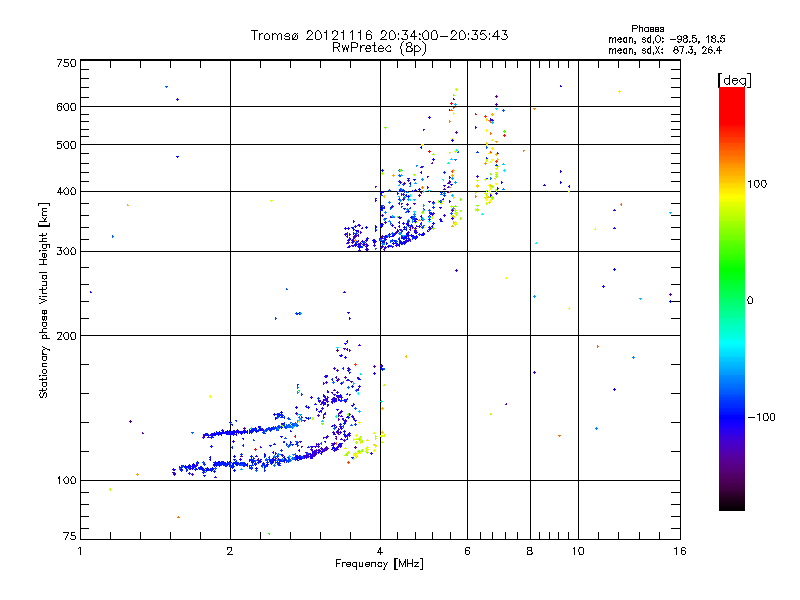This screenshot has height=600, width=800.
Task: Click the y-axis title 'Stationary phase Virtual Height [km]'
Action: point(44,301)
